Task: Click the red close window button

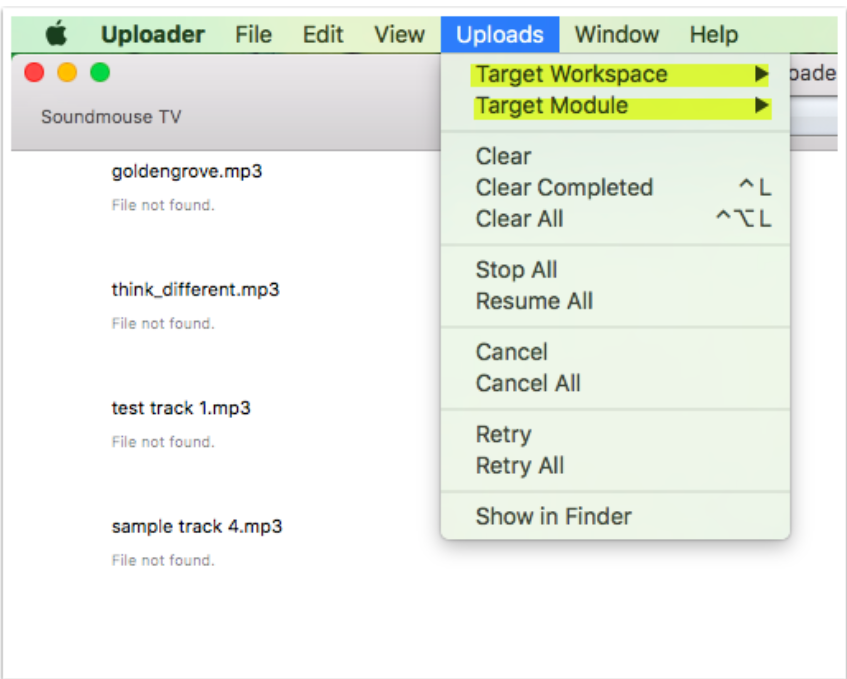Action: (x=35, y=72)
